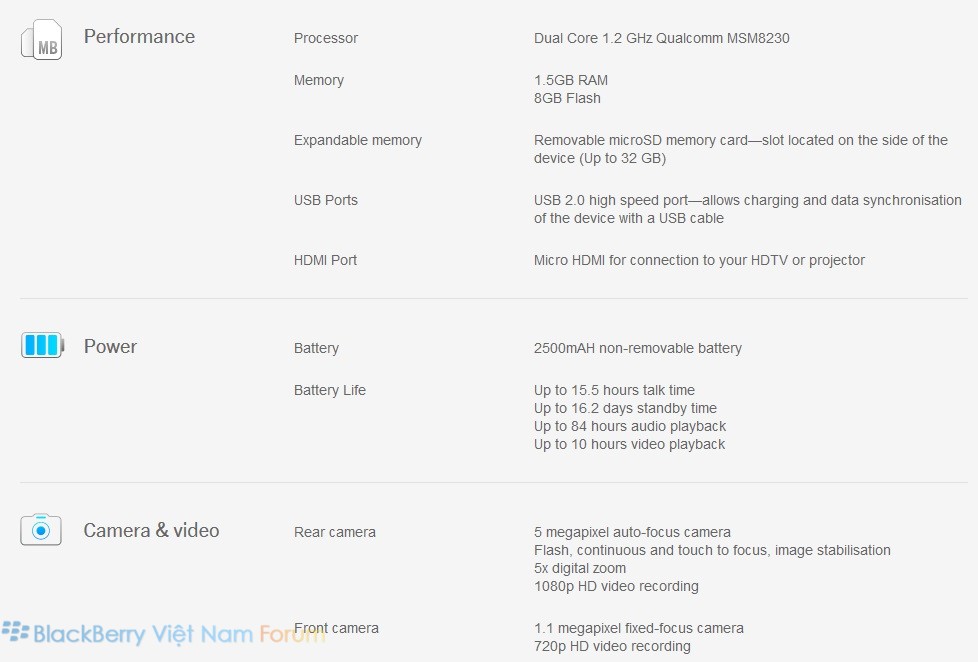The image size is (978, 662).
Task: Select the Power section heading
Action: (x=110, y=346)
